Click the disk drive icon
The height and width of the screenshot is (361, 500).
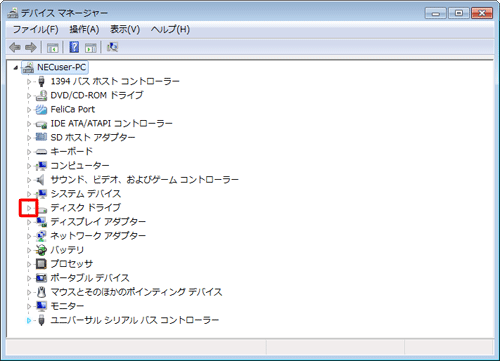pyautogui.click(x=42, y=209)
